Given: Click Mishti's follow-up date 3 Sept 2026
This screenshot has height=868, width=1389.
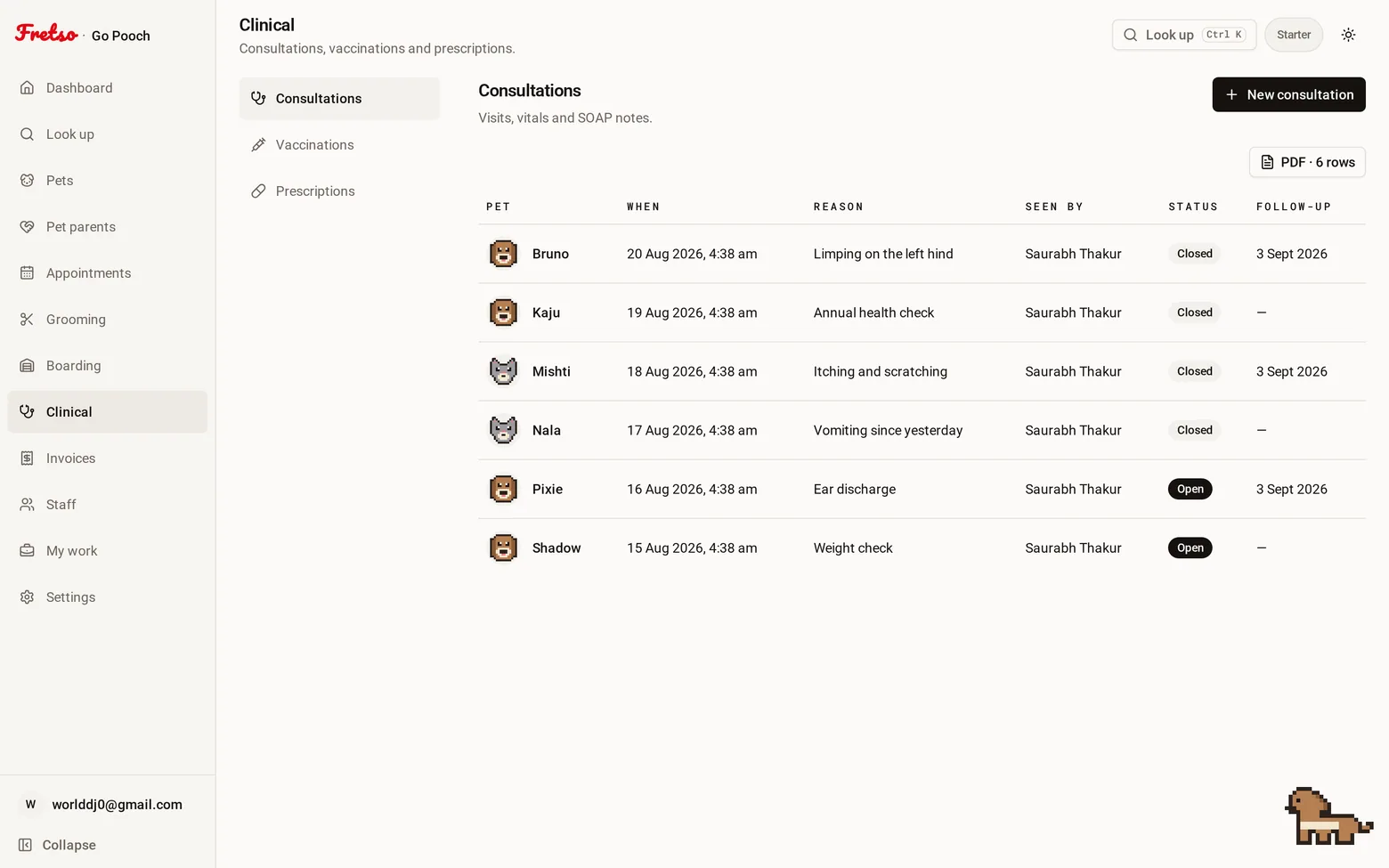Looking at the screenshot, I should 1292,371.
